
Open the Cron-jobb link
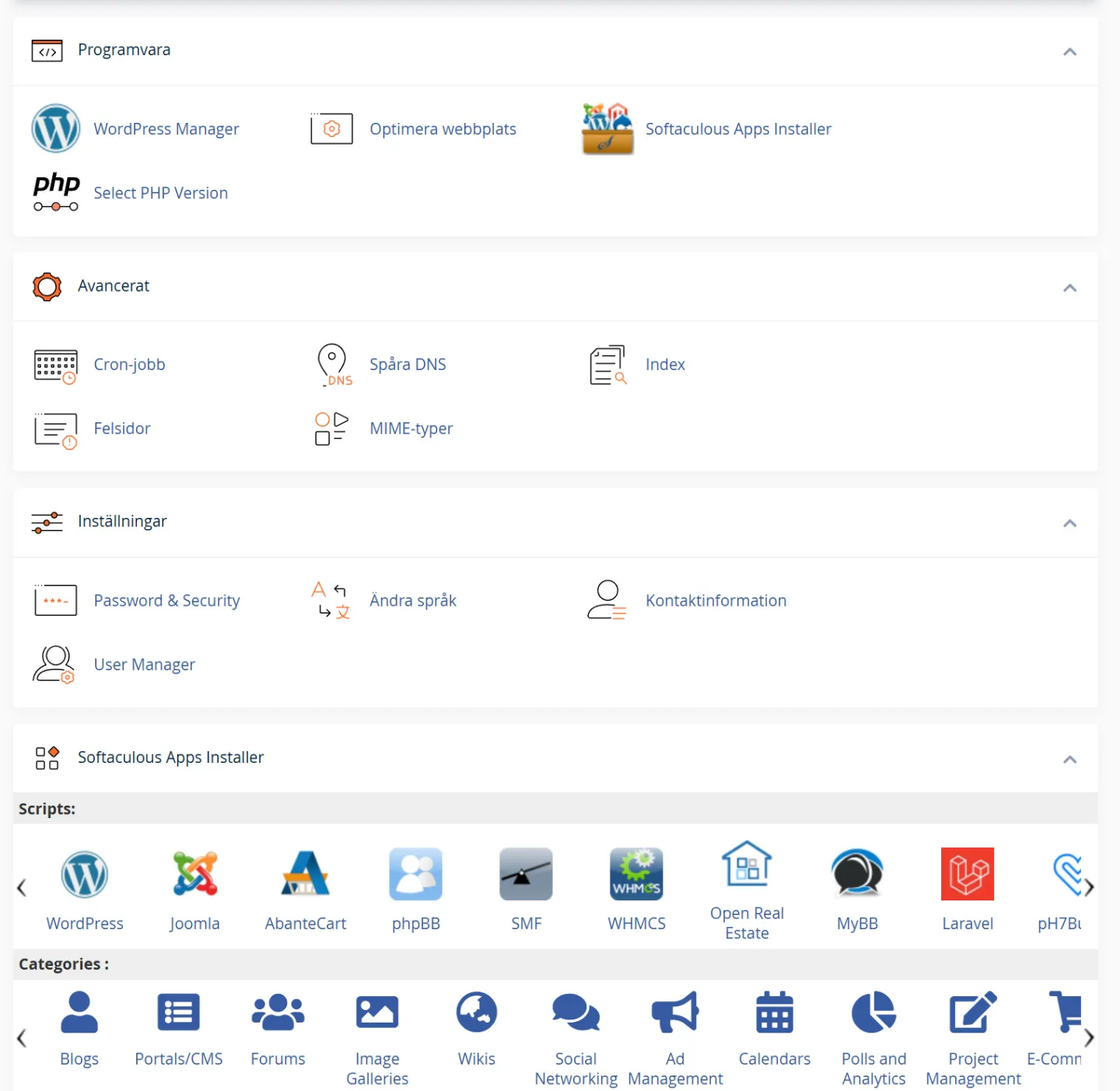pos(129,364)
